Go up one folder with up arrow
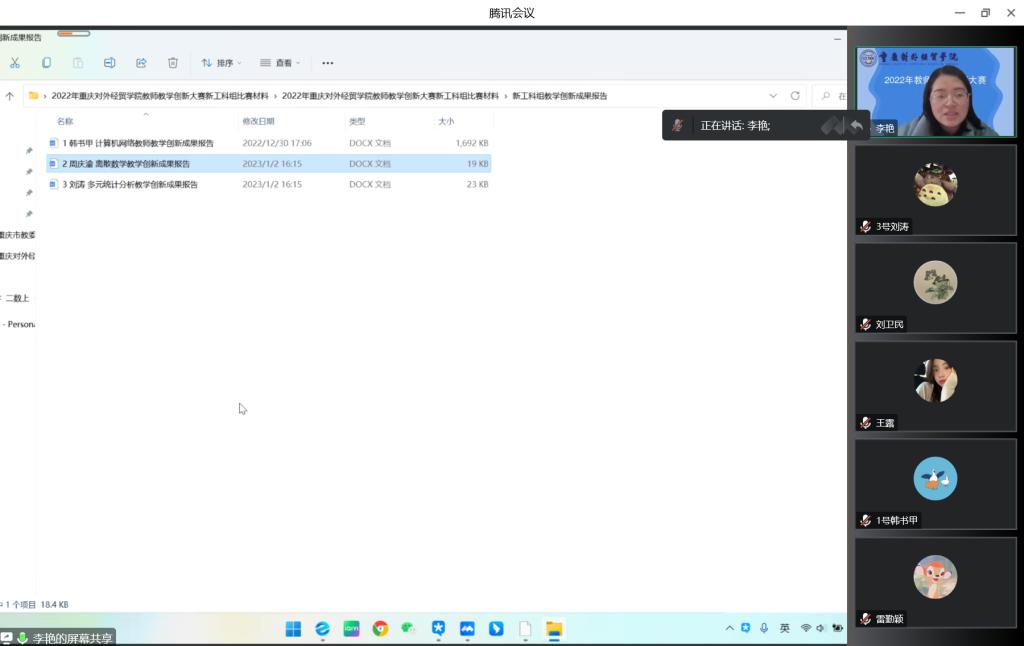1024x646 pixels. click(10, 96)
